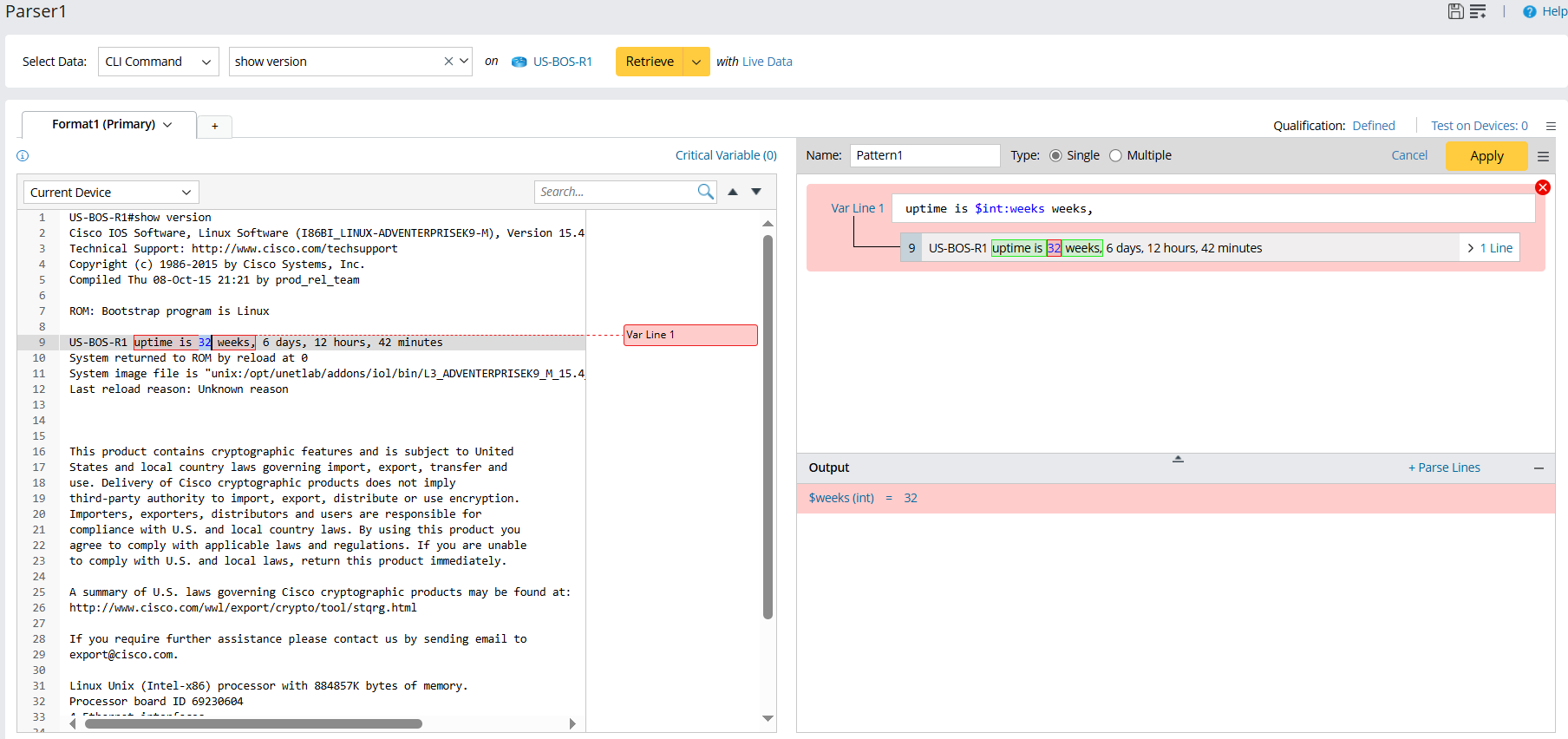This screenshot has width=1568, height=739.
Task: Jump to previous search result arrow
Action: 733,192
